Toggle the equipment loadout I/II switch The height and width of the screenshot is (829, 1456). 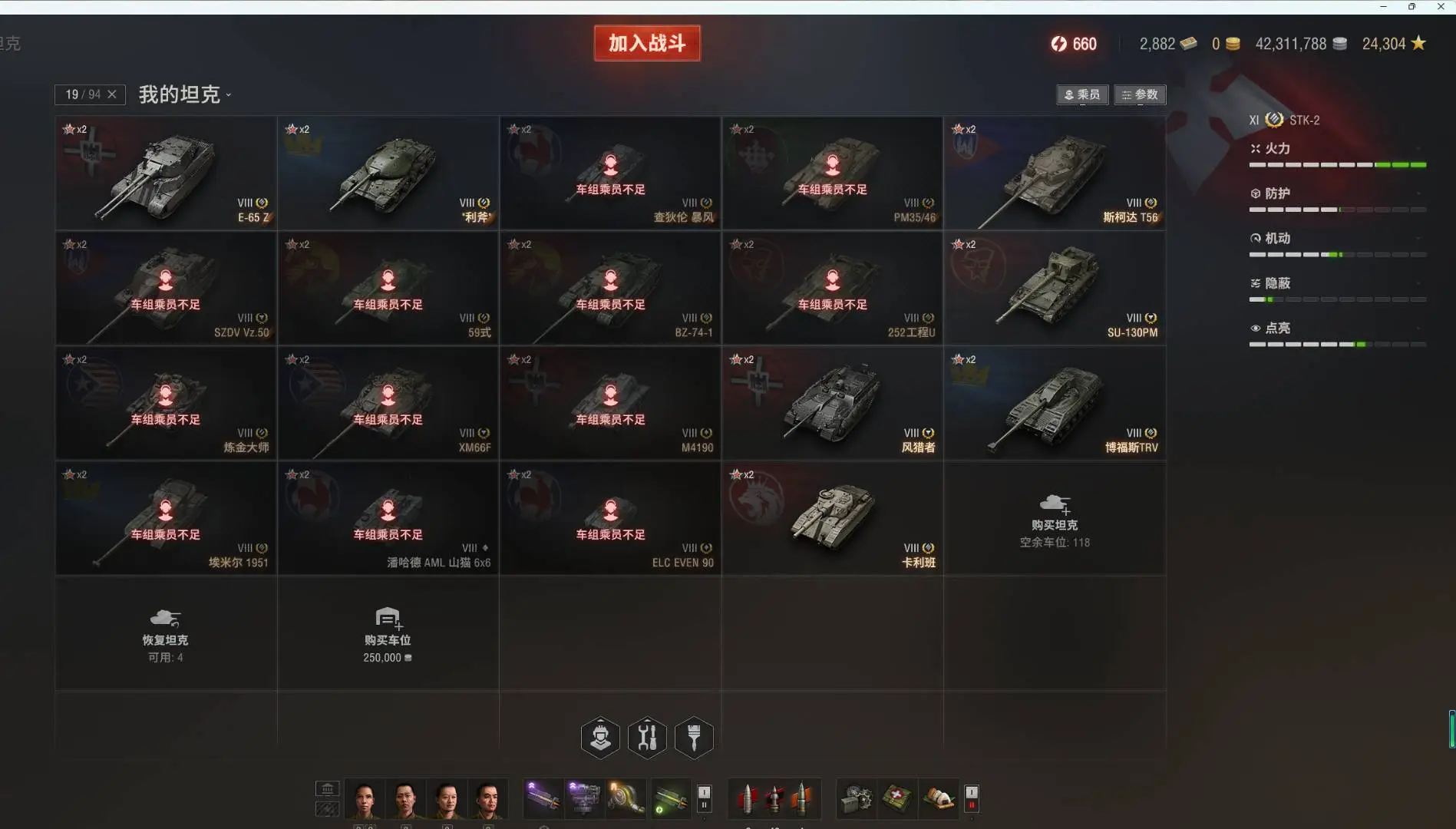point(704,798)
